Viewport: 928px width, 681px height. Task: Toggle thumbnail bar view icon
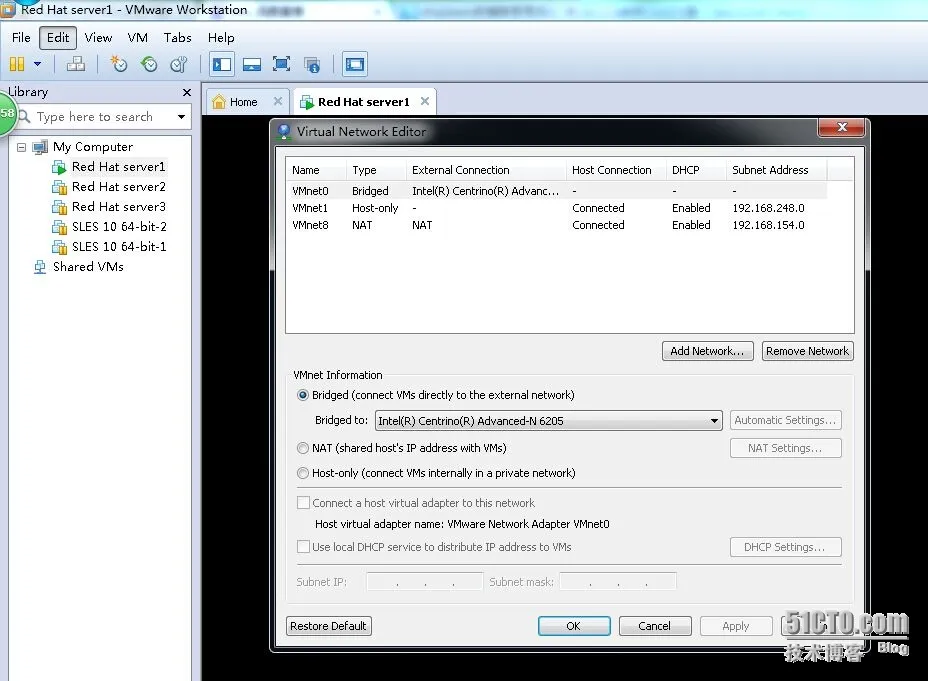click(252, 64)
